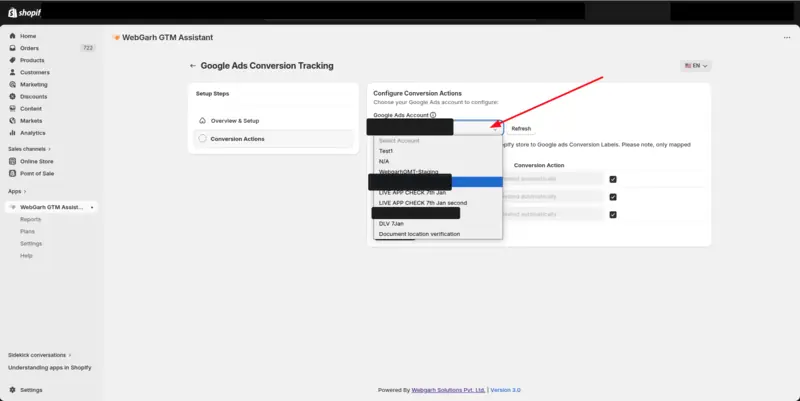Click the pin dot beside WebGarh GTM Assist
The width and height of the screenshot is (800, 401).
92,208
